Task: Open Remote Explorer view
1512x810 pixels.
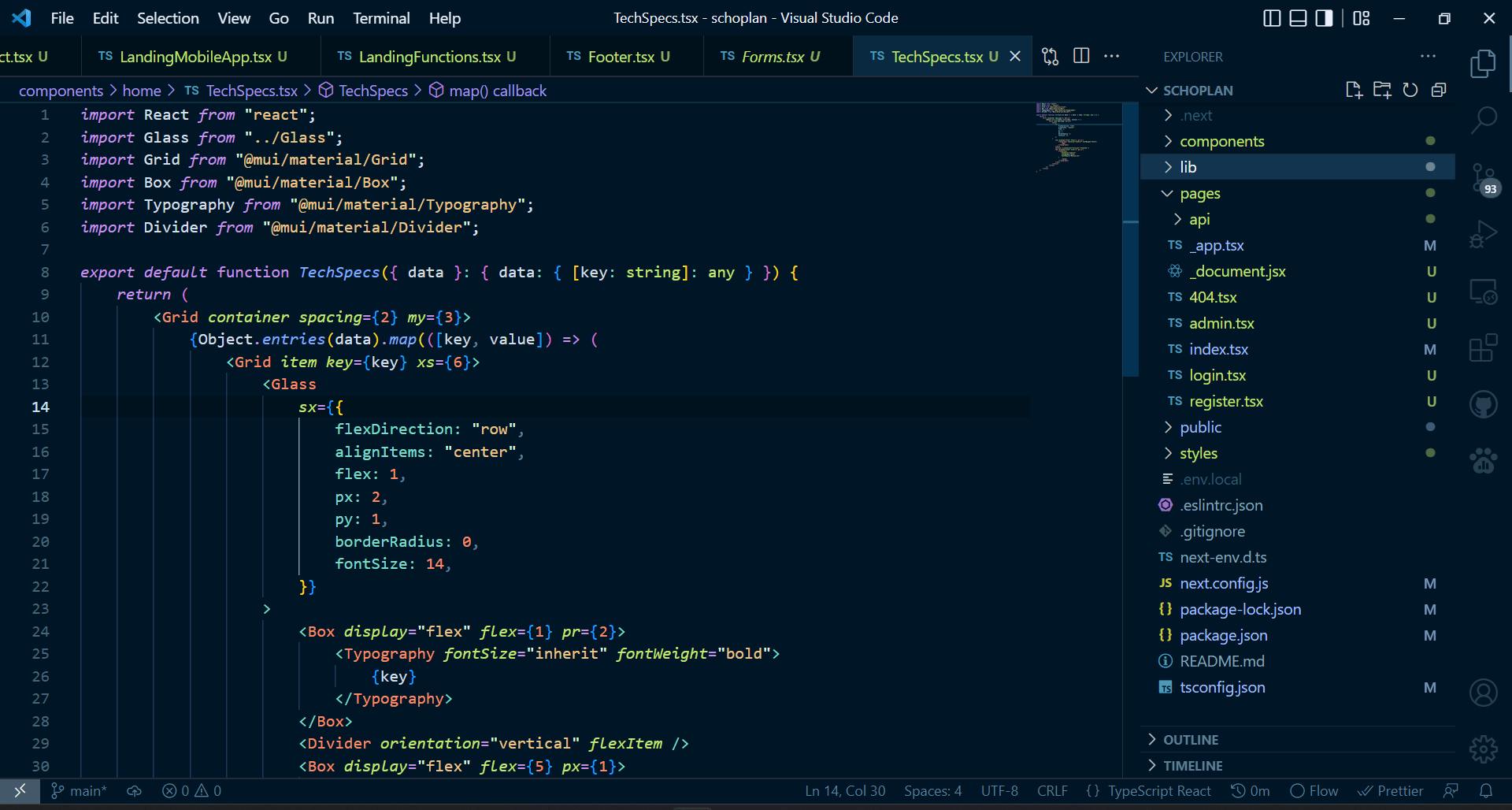Action: 1483,292
